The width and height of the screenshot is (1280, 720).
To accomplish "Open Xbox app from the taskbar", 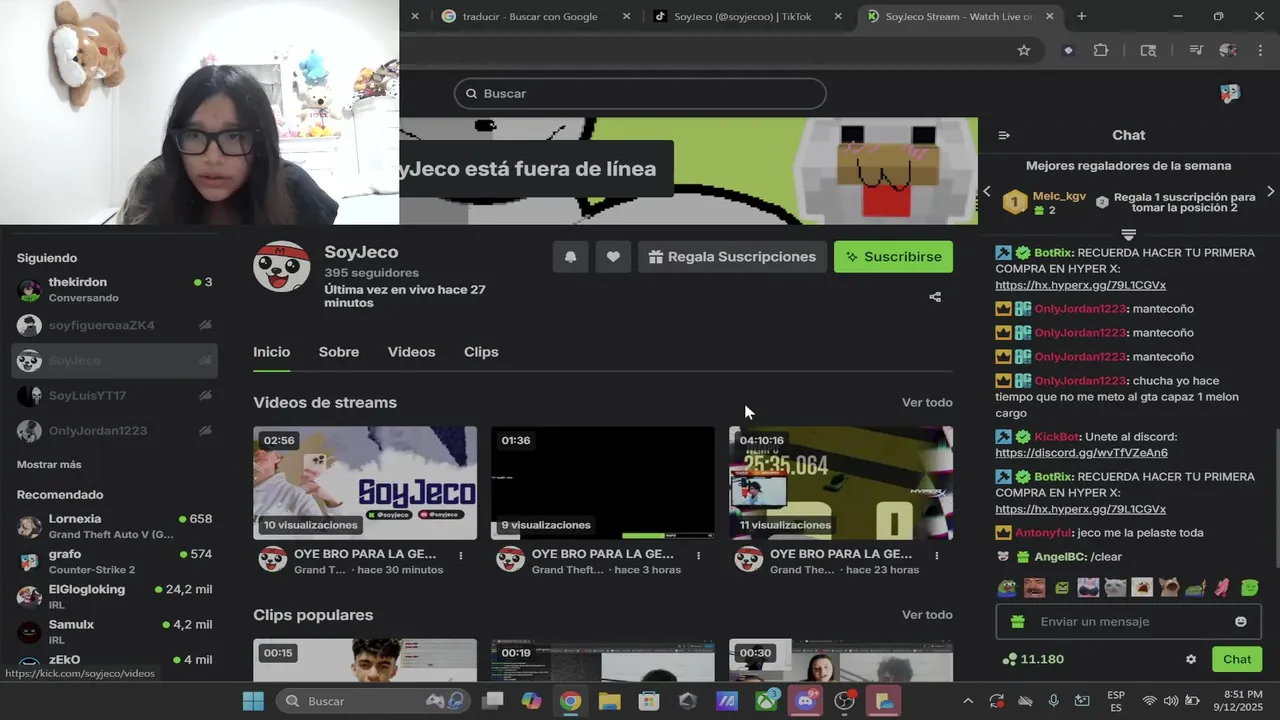I will click(767, 701).
